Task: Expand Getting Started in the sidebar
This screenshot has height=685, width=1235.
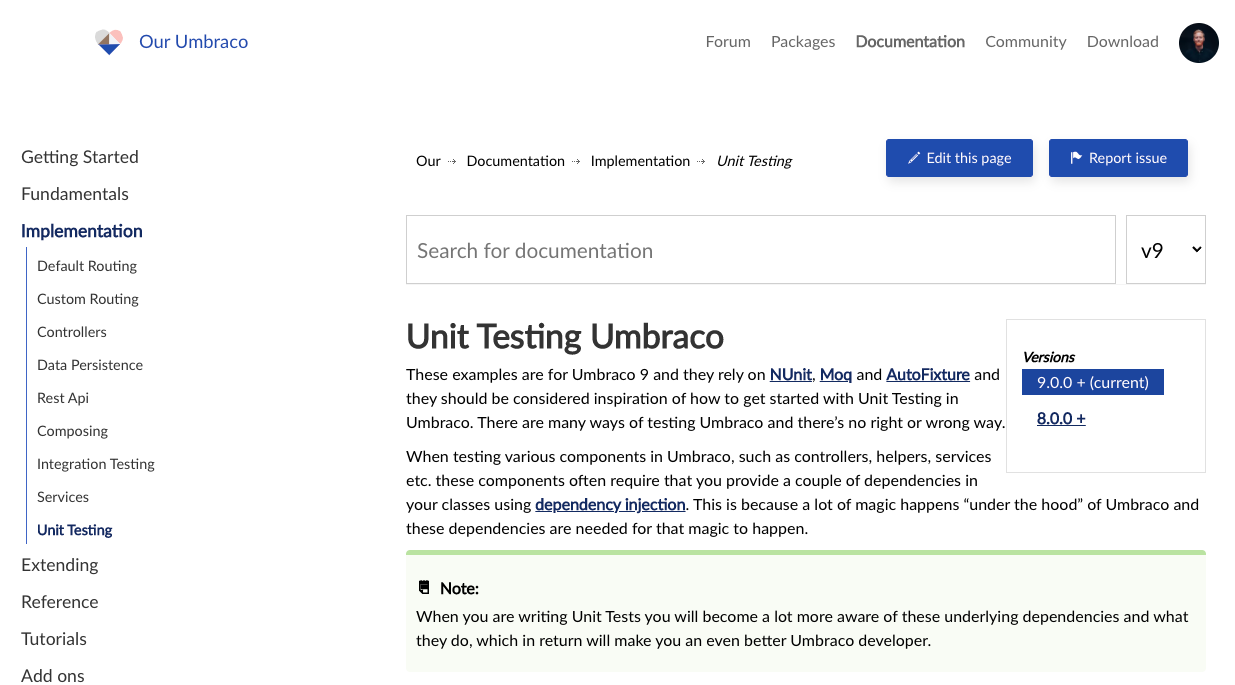Action: (x=80, y=157)
